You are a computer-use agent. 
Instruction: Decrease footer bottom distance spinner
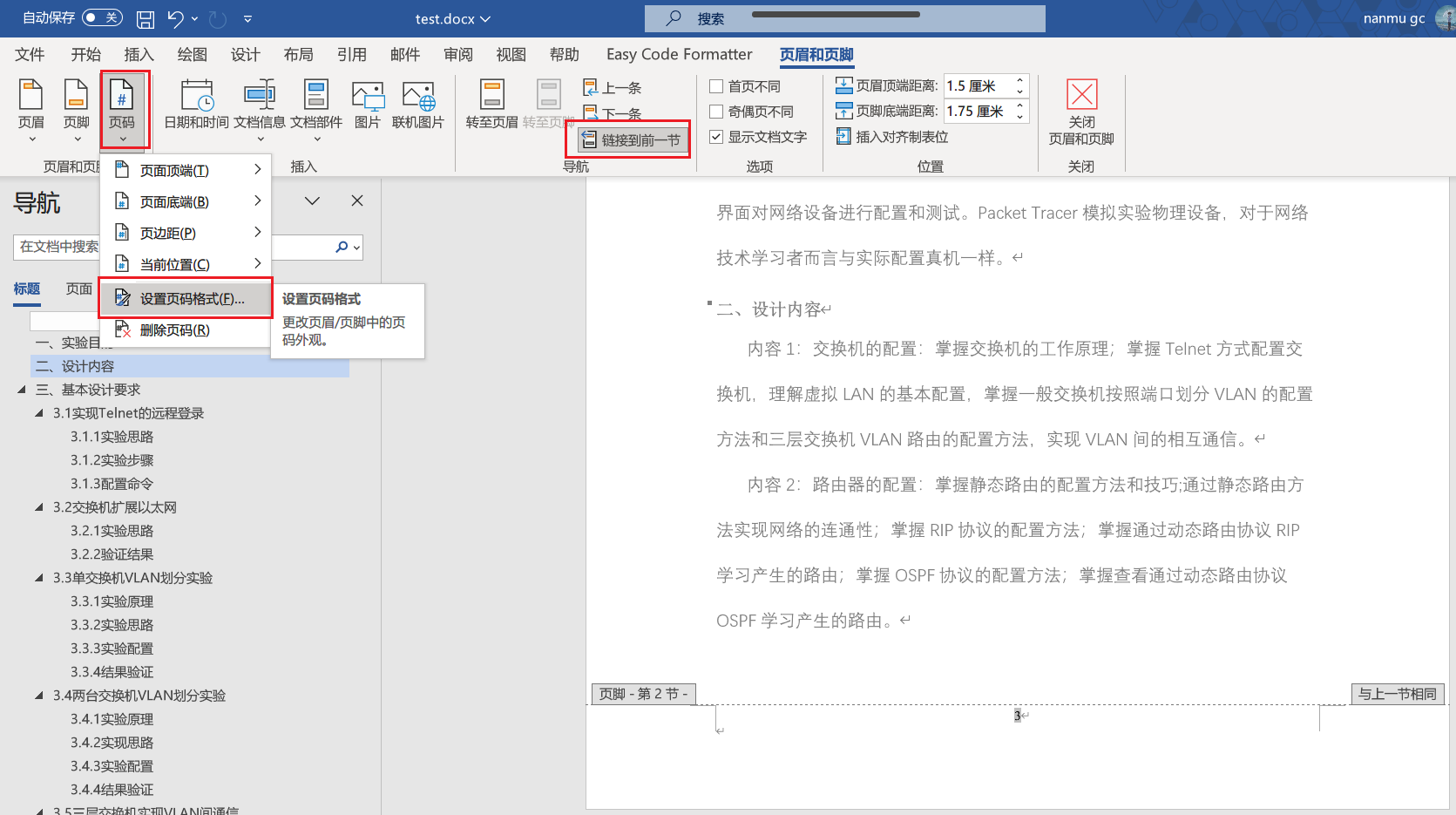1019,117
